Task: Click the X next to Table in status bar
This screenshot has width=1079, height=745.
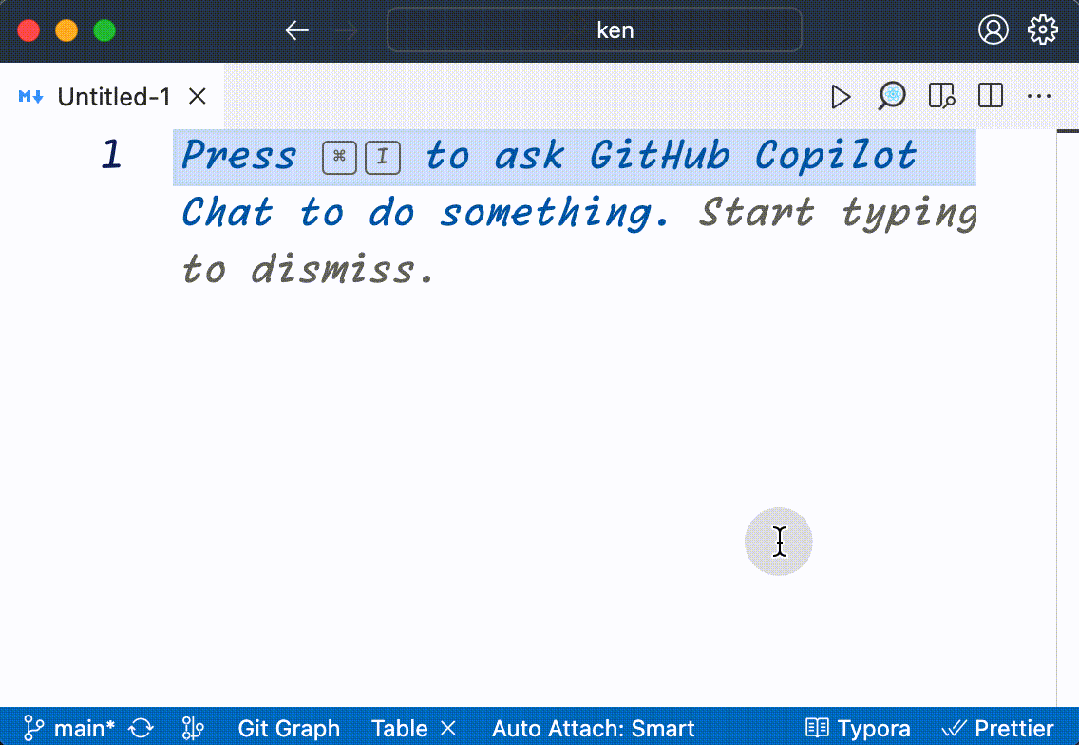Action: point(448,728)
